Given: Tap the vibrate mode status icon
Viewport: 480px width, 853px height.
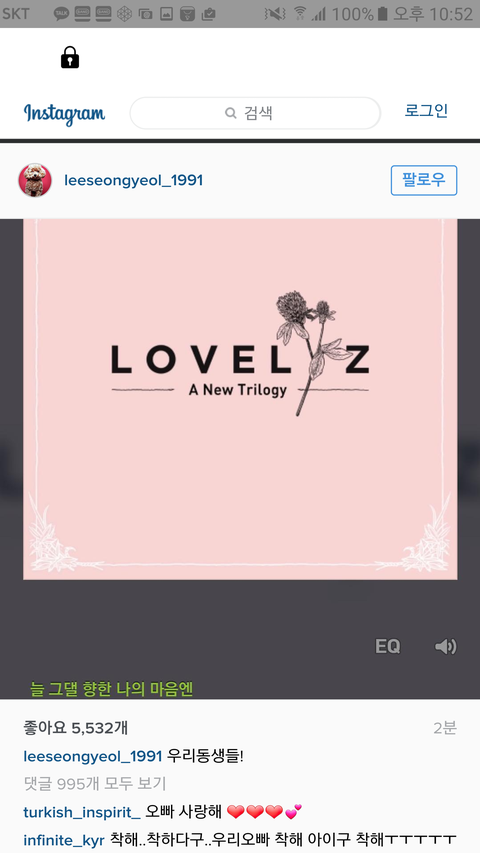Looking at the screenshot, I should click(x=275, y=14).
